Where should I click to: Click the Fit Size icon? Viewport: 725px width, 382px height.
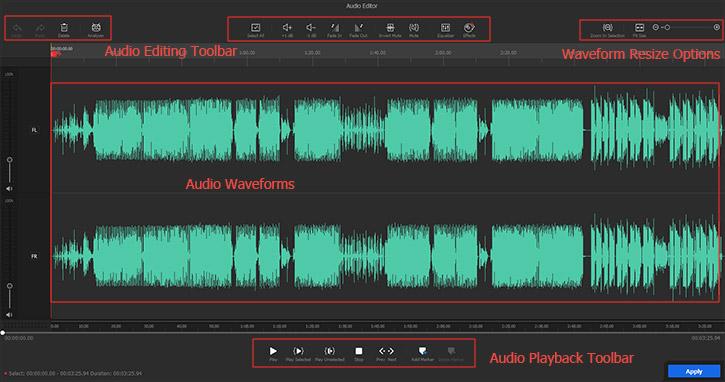[x=639, y=28]
